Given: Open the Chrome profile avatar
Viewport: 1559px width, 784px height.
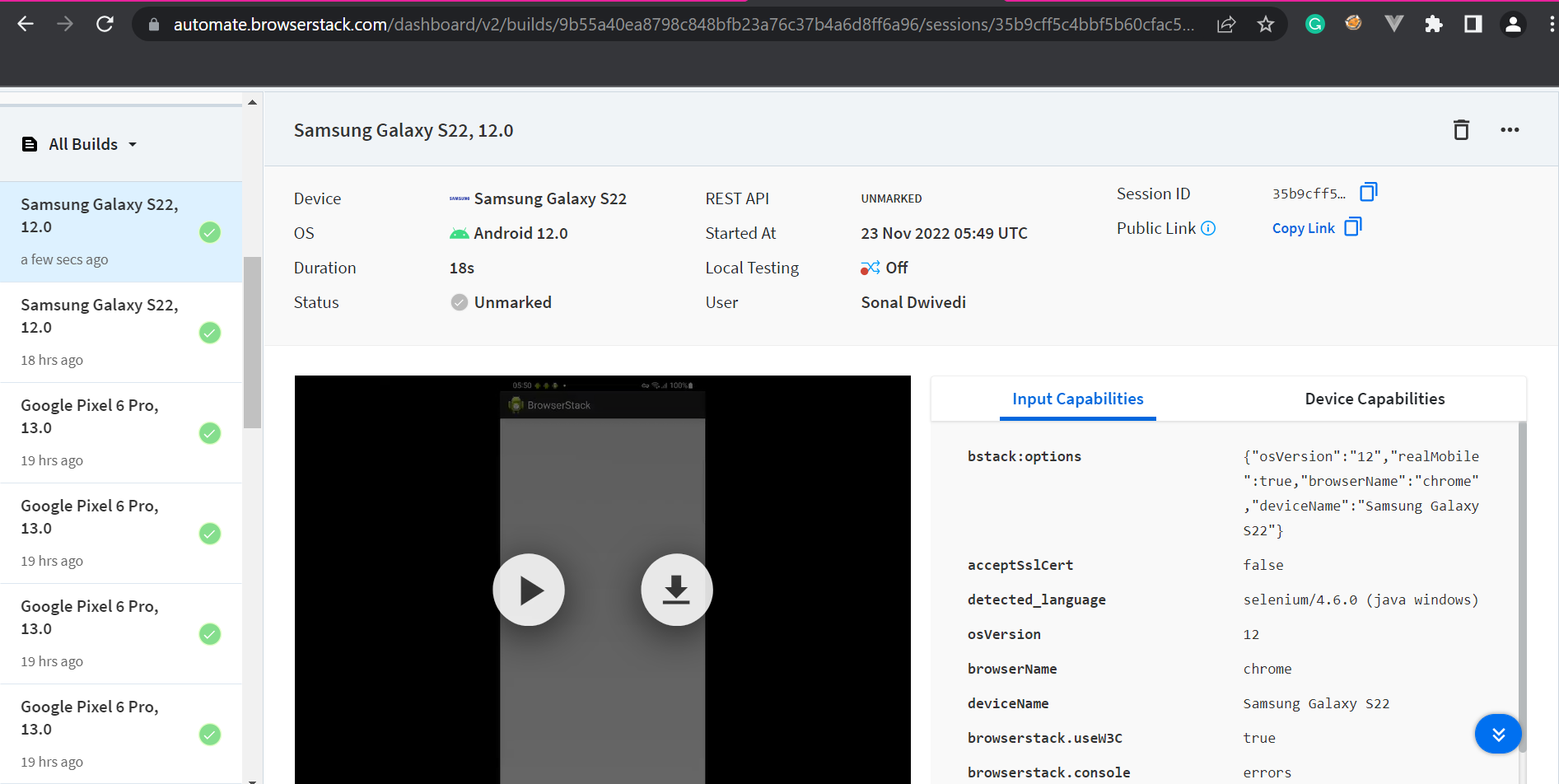Looking at the screenshot, I should click(1513, 24).
